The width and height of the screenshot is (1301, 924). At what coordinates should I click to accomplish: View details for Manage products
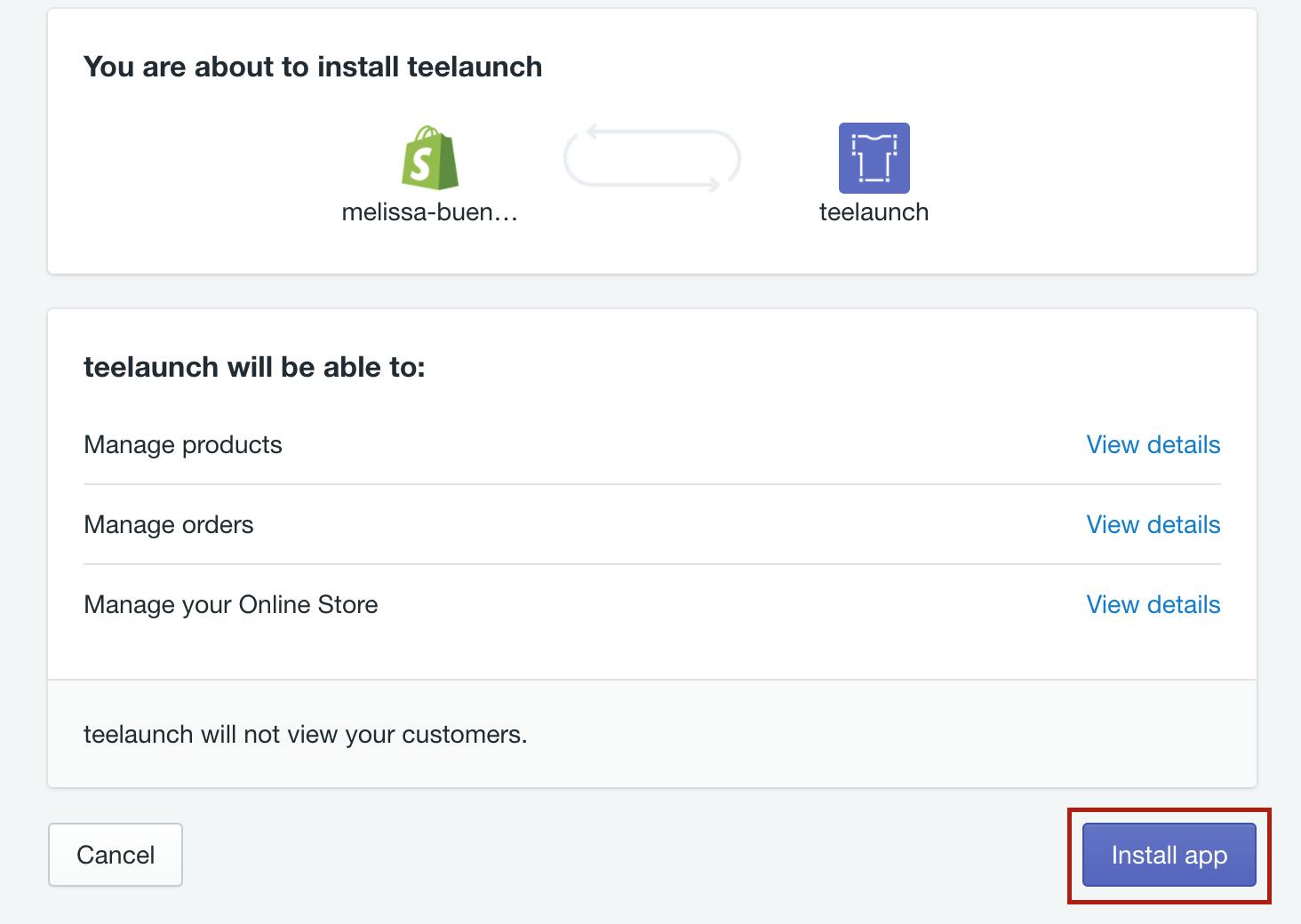(1153, 444)
